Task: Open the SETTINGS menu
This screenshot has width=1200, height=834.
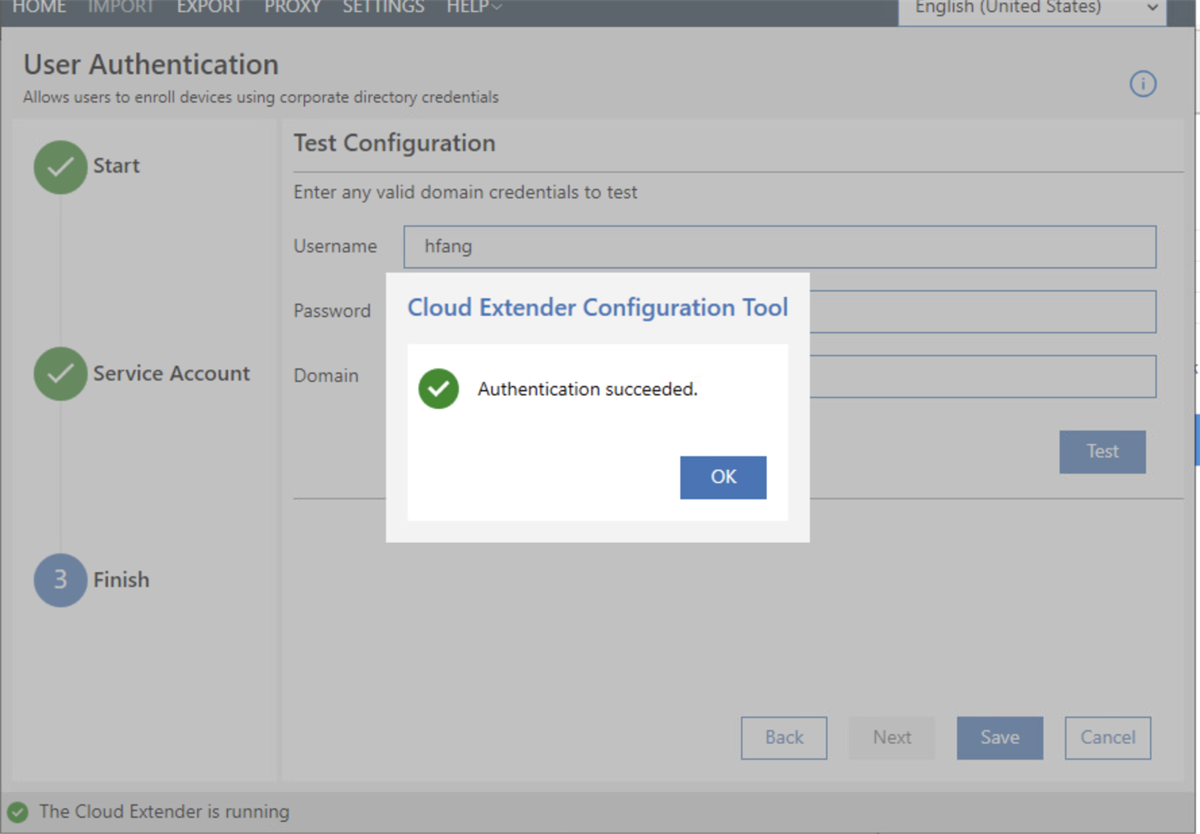Action: coord(383,7)
